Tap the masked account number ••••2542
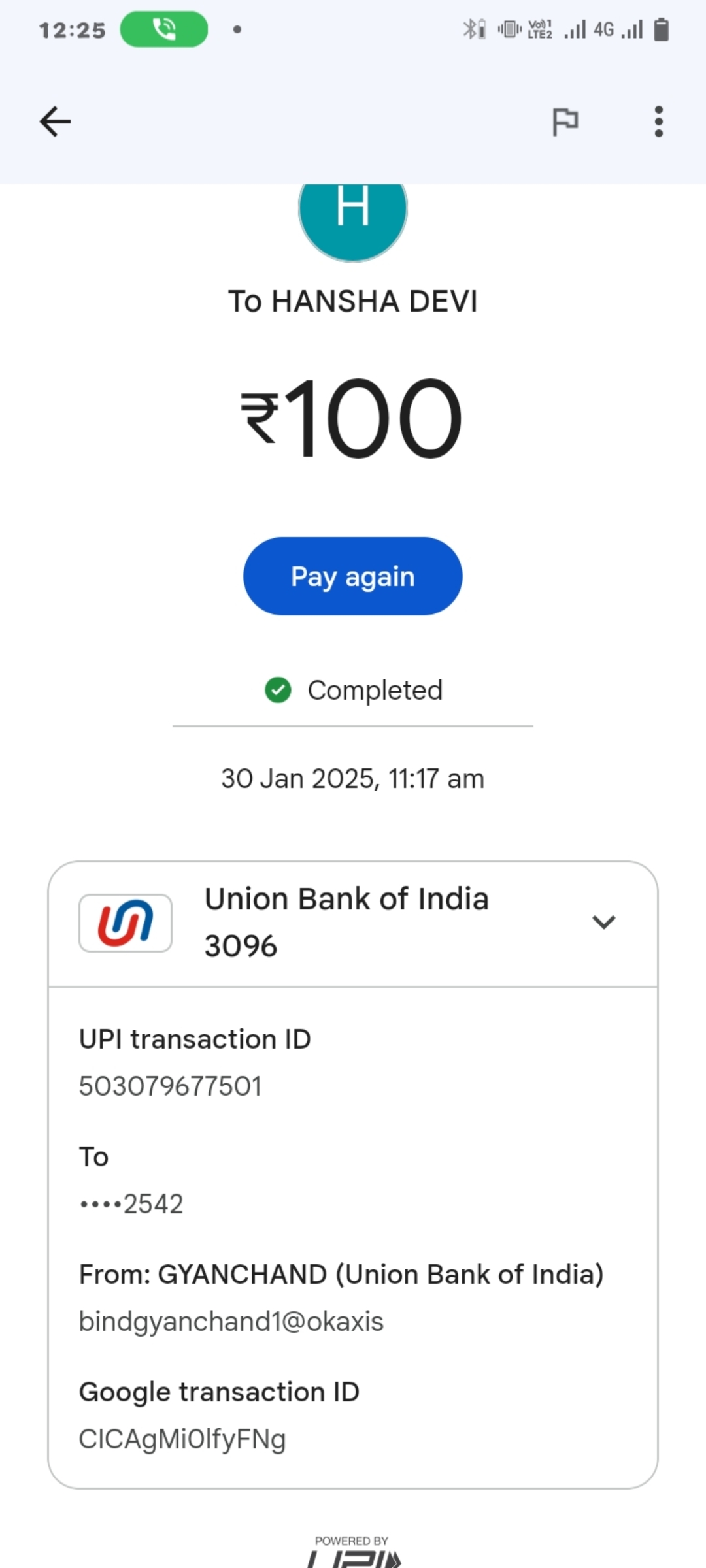 131,1203
